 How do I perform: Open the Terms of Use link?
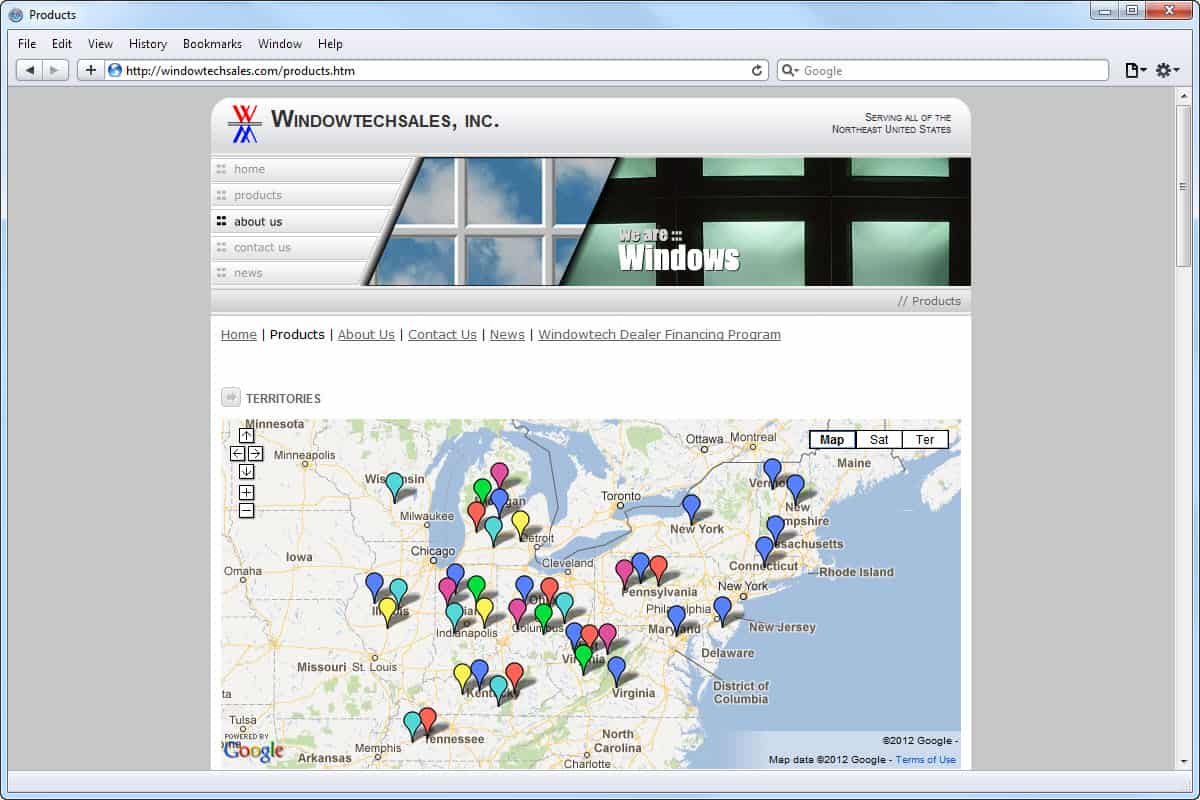(926, 760)
